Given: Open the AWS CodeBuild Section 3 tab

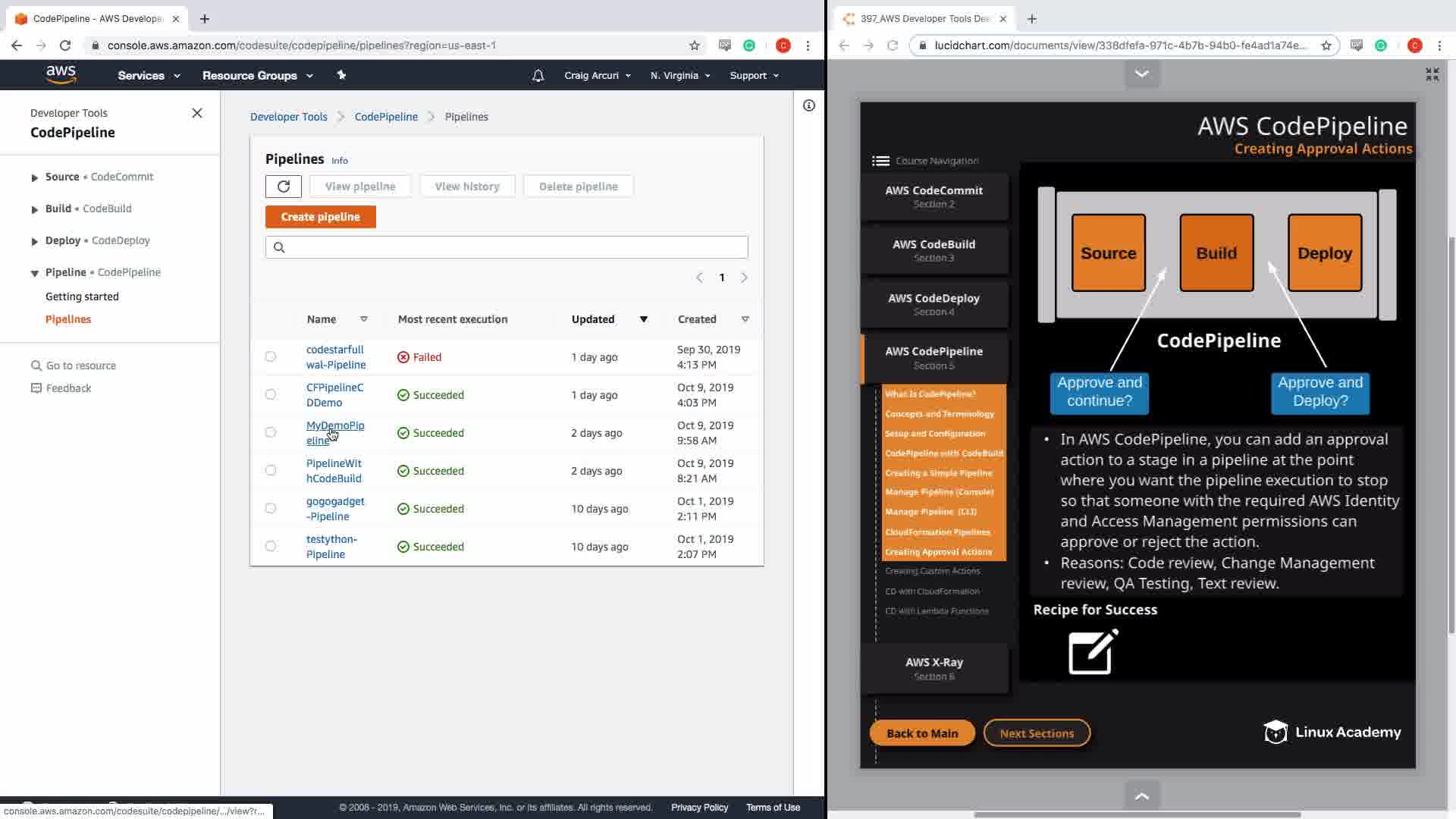Looking at the screenshot, I should click(934, 250).
